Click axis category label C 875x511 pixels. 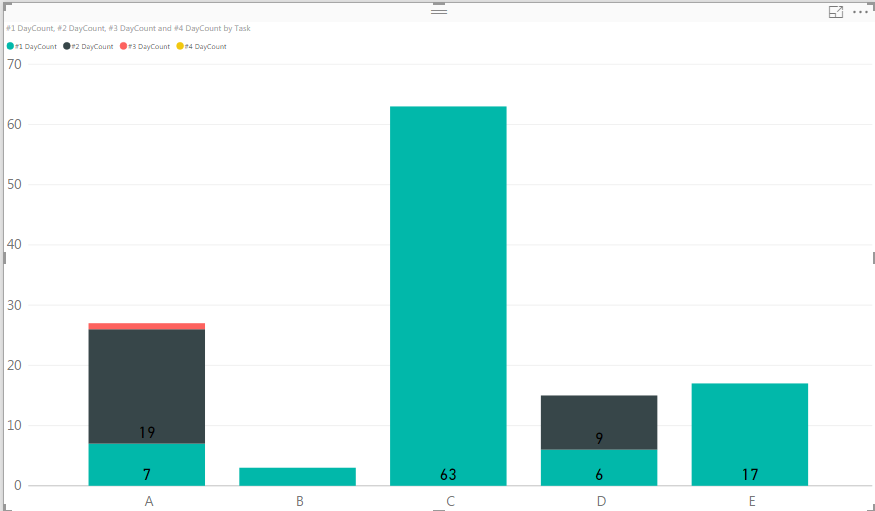pyautogui.click(x=450, y=501)
